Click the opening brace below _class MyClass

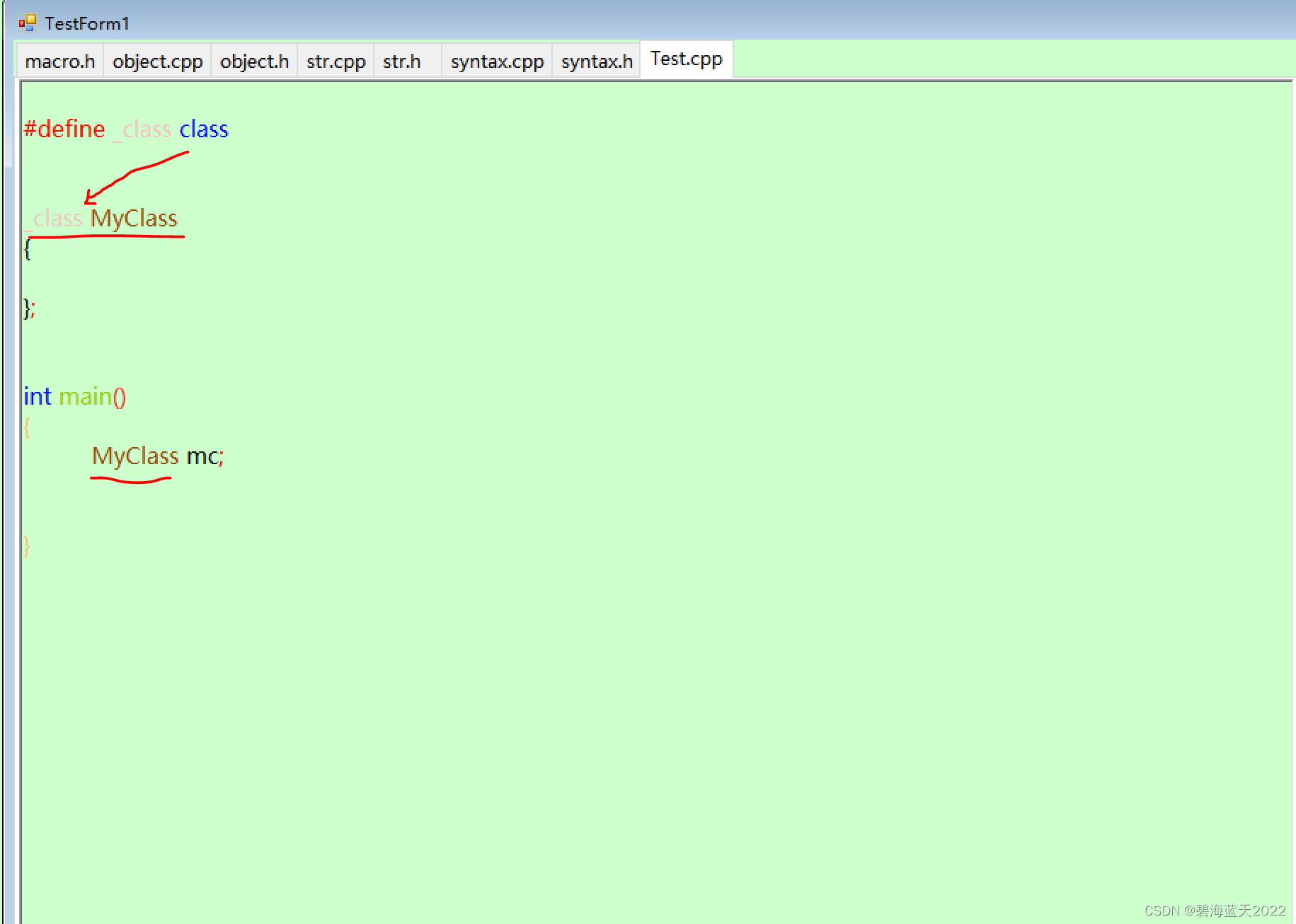[28, 248]
